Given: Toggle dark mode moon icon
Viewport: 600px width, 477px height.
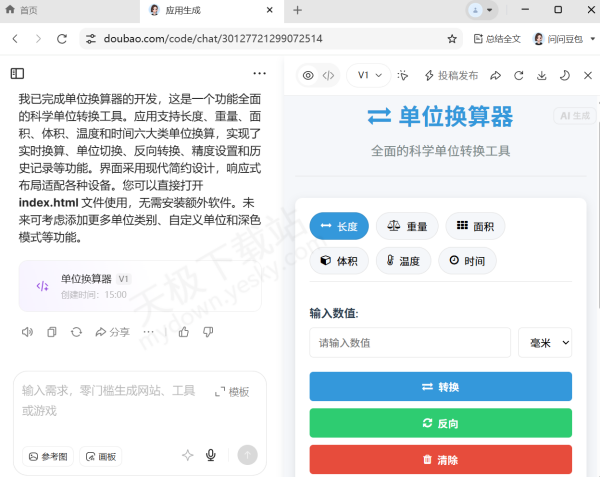Looking at the screenshot, I should click(x=564, y=75).
